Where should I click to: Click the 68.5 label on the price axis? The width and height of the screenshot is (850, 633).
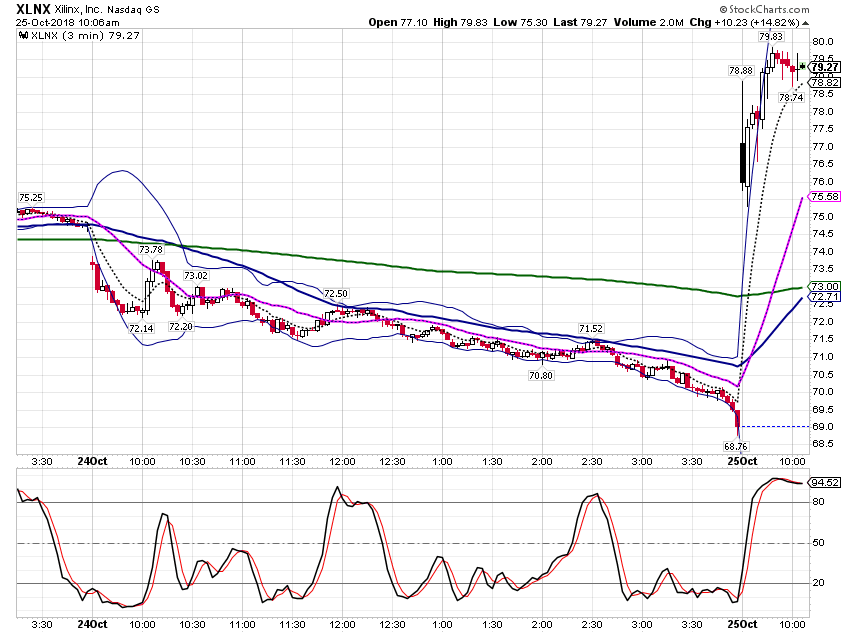pyautogui.click(x=822, y=444)
